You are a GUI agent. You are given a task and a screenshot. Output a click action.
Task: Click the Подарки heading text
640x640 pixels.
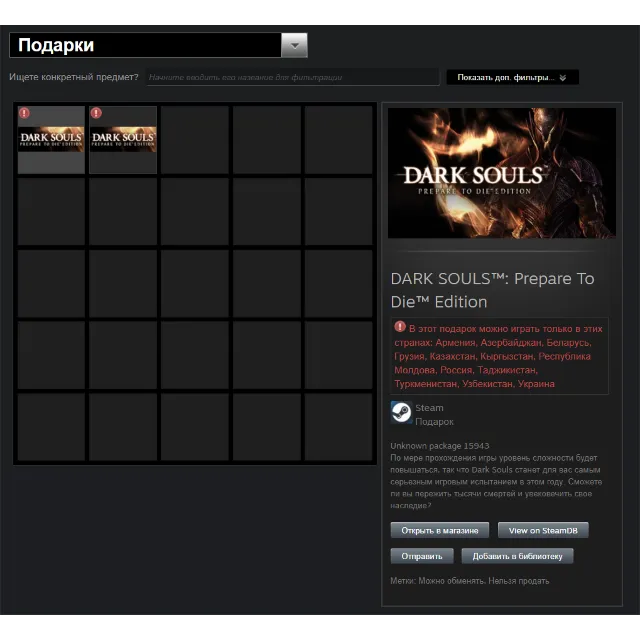click(56, 45)
